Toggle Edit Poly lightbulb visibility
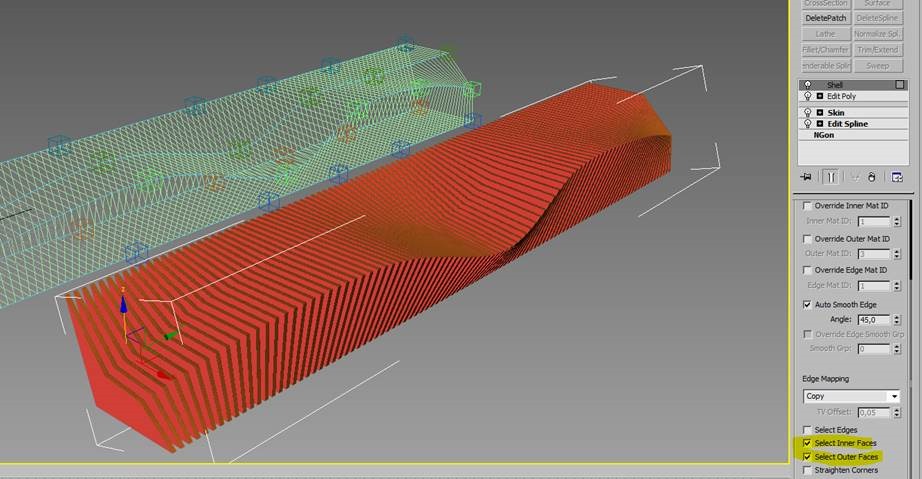The image size is (922, 479). 806,96
